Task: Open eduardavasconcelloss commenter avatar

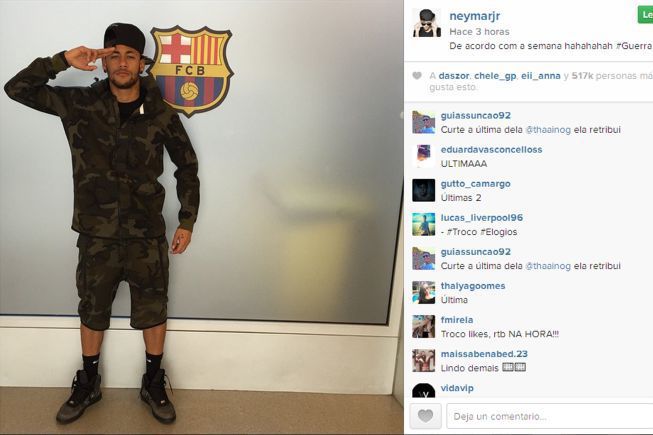Action: coord(424,156)
